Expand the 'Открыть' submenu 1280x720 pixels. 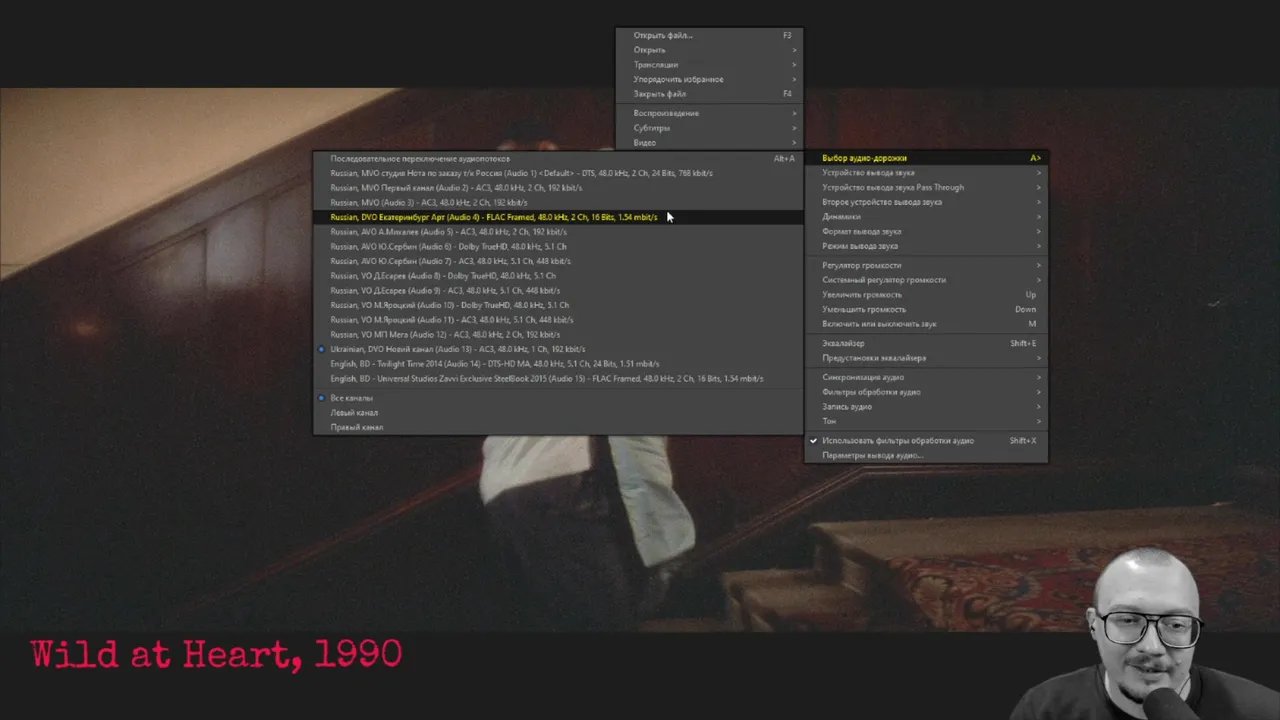[709, 50]
